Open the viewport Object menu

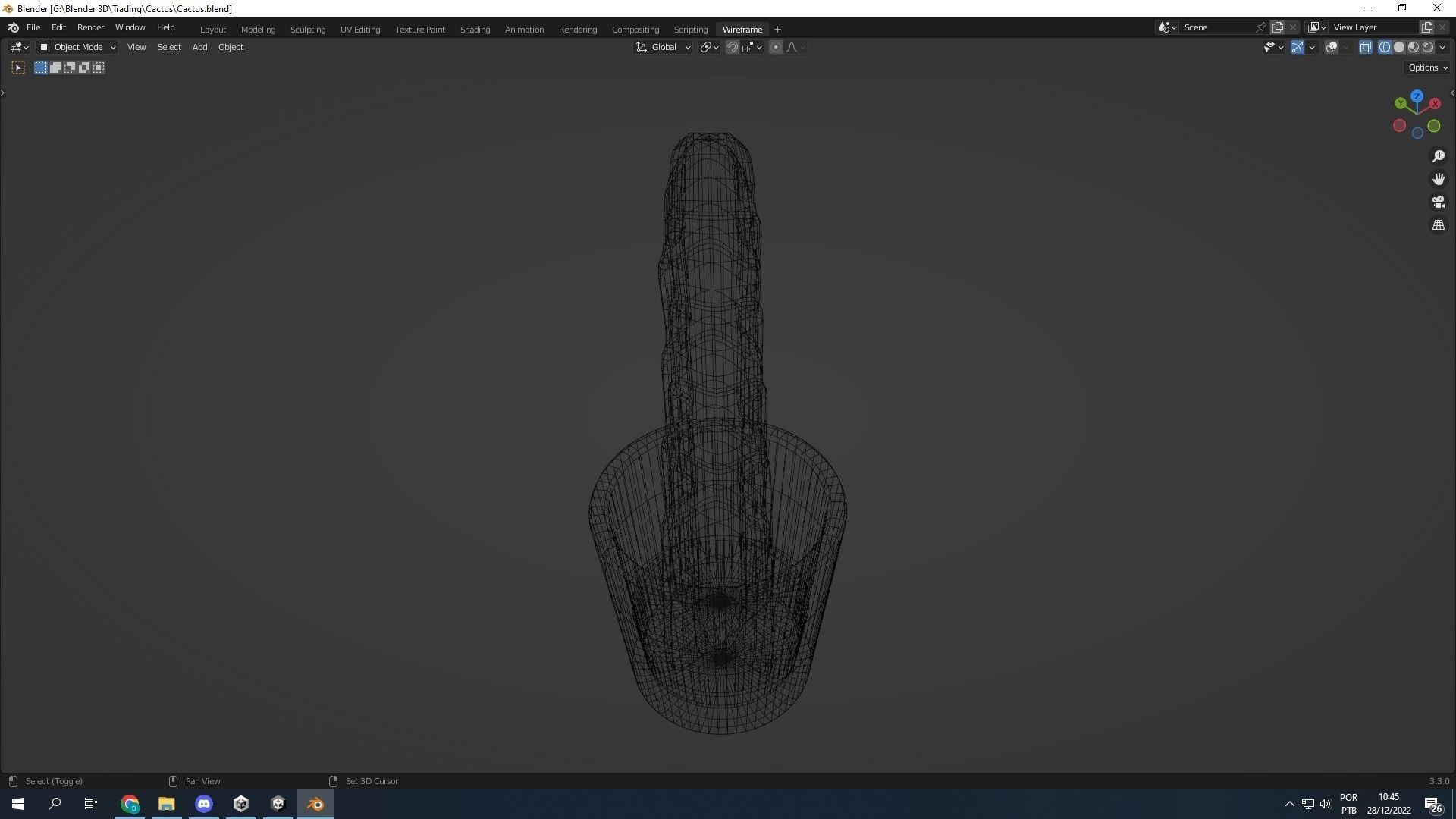point(231,47)
